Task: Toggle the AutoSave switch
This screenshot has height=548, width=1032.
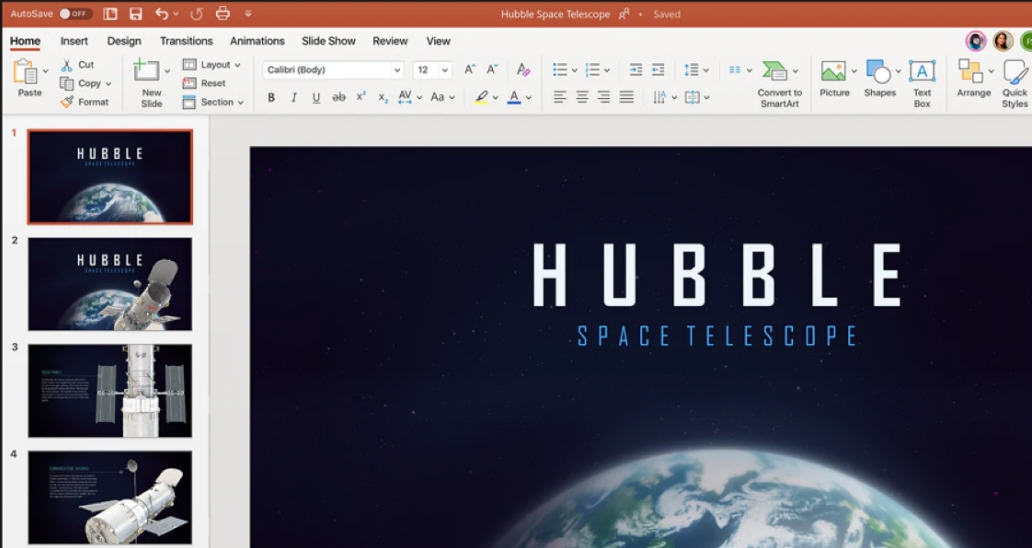Action: (75, 14)
